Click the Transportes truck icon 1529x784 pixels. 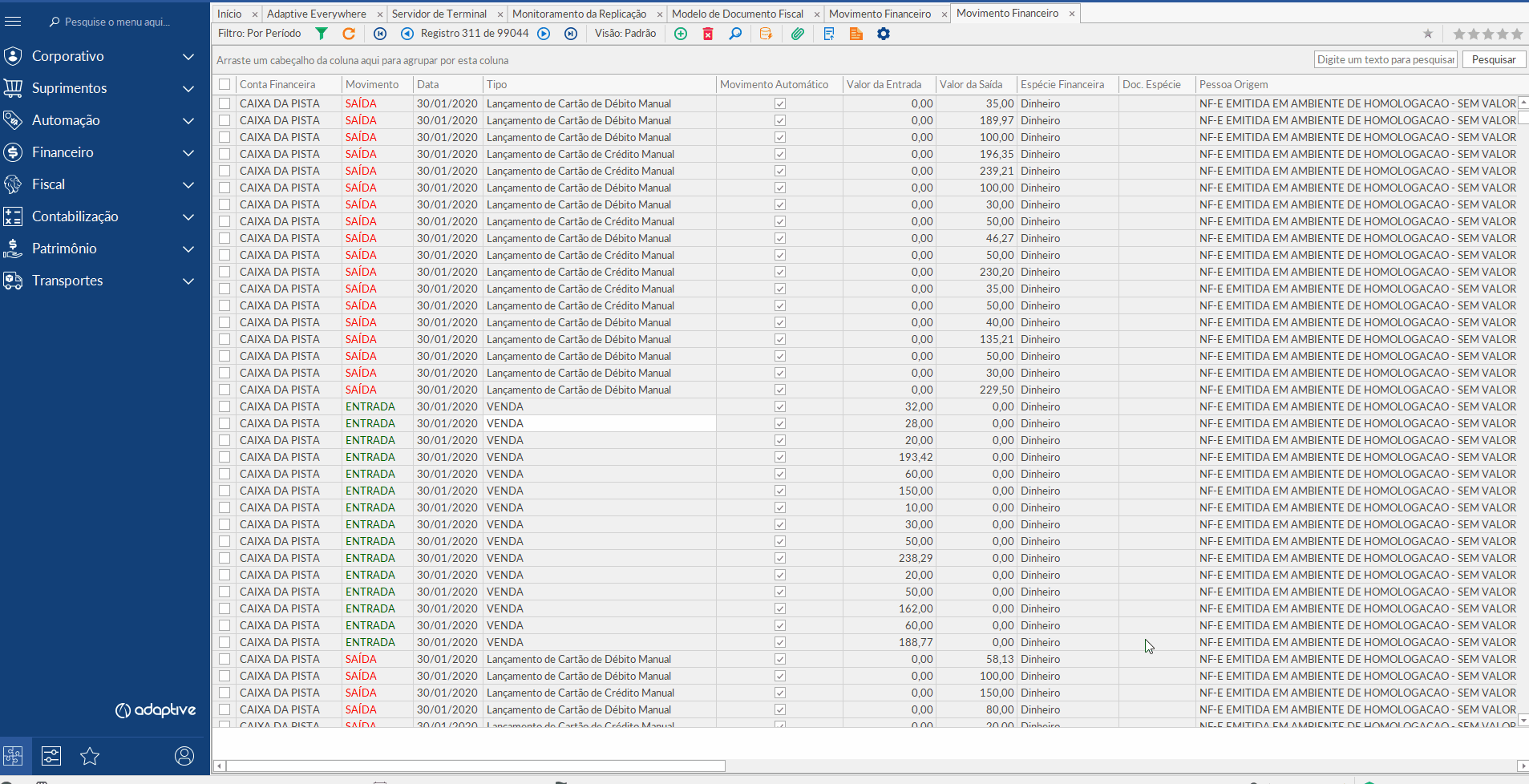tap(13, 281)
